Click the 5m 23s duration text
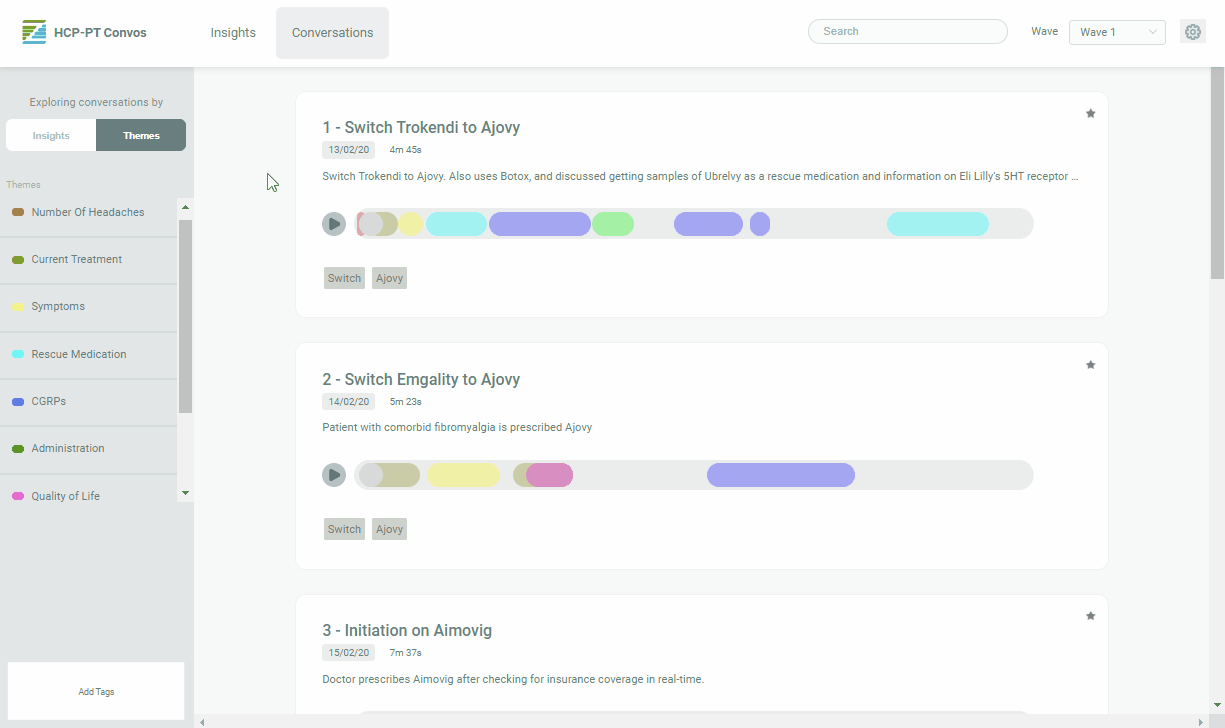 pos(405,402)
